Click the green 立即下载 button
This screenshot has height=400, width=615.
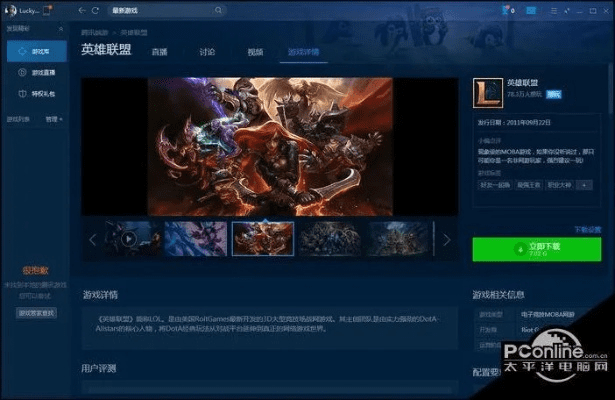(537, 249)
